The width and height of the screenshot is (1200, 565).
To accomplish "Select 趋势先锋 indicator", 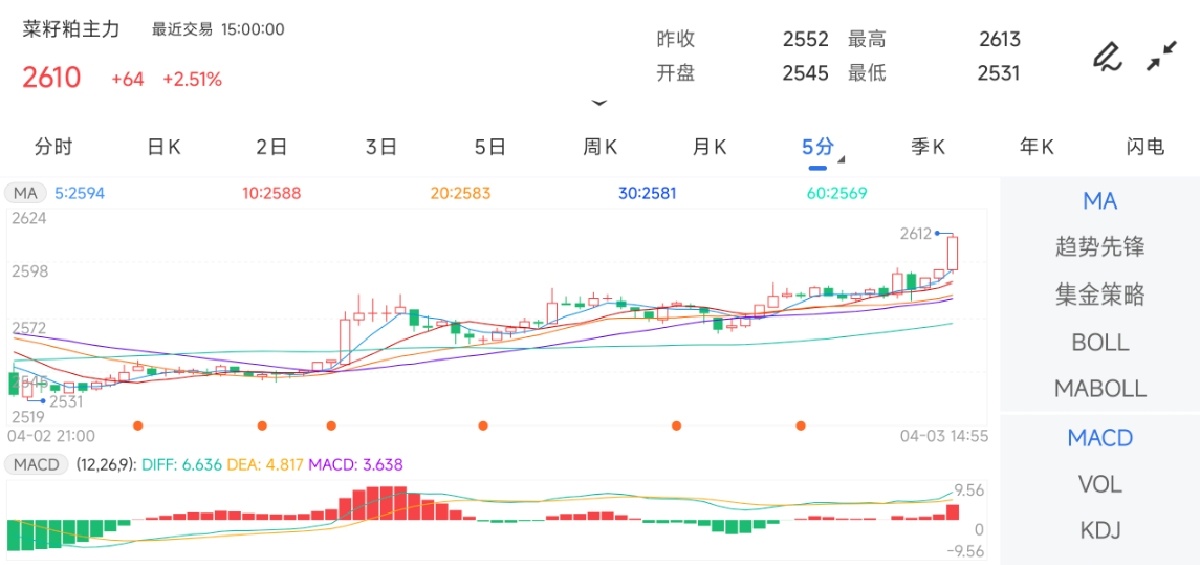I will [1100, 247].
